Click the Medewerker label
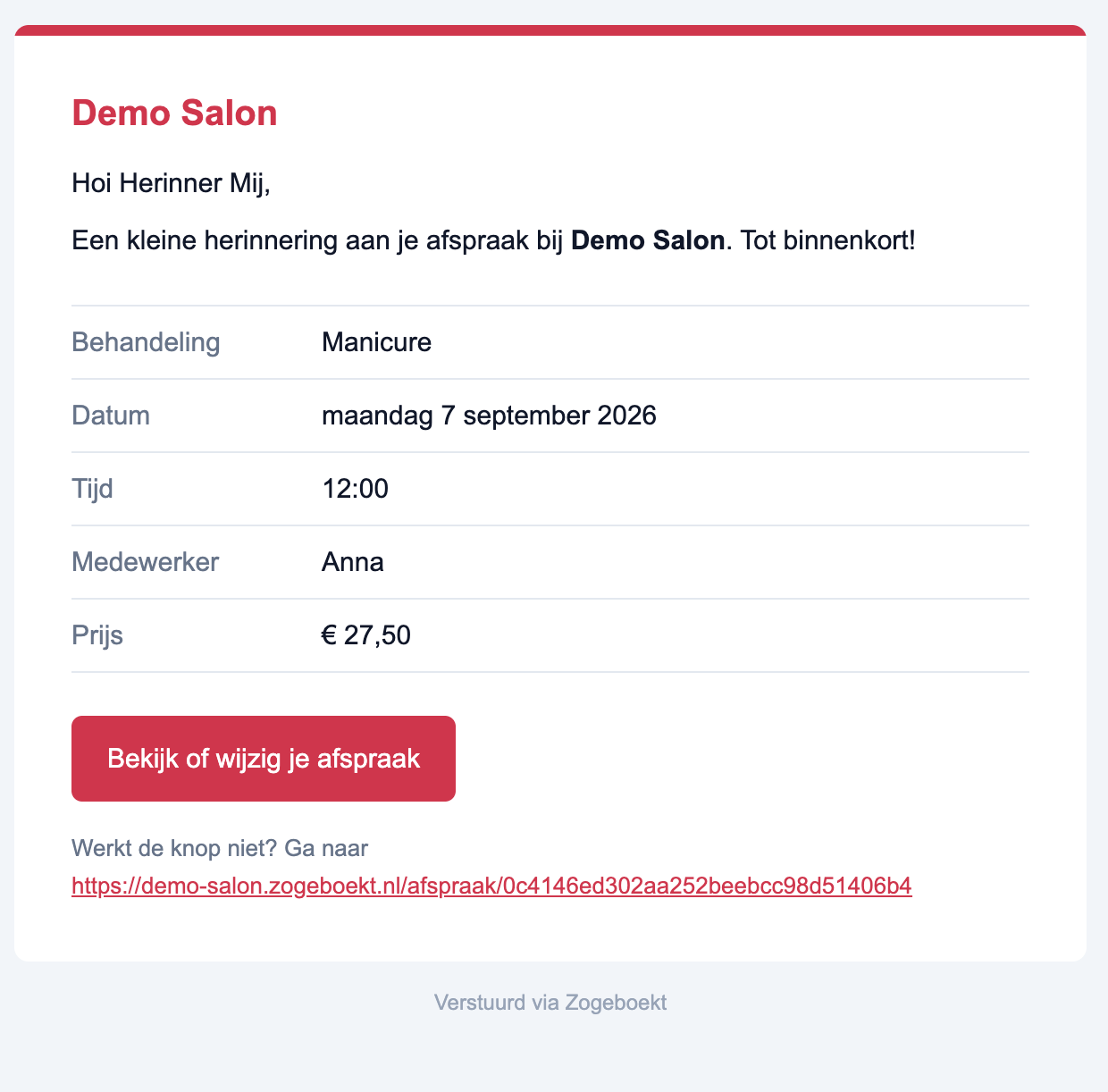Image resolution: width=1108 pixels, height=1092 pixels. coord(145,562)
